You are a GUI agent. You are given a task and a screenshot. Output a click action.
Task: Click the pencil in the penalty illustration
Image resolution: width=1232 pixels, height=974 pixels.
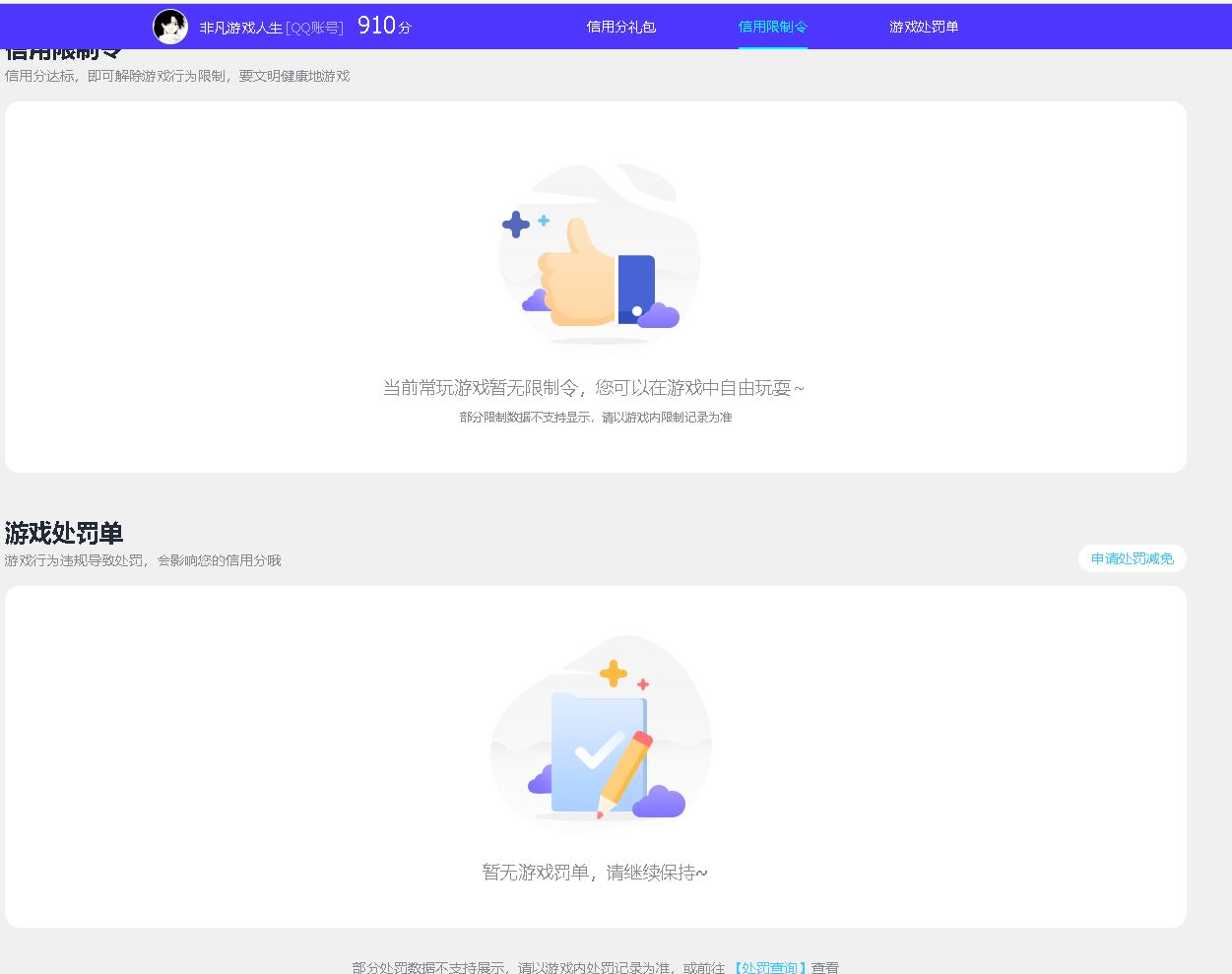[627, 772]
